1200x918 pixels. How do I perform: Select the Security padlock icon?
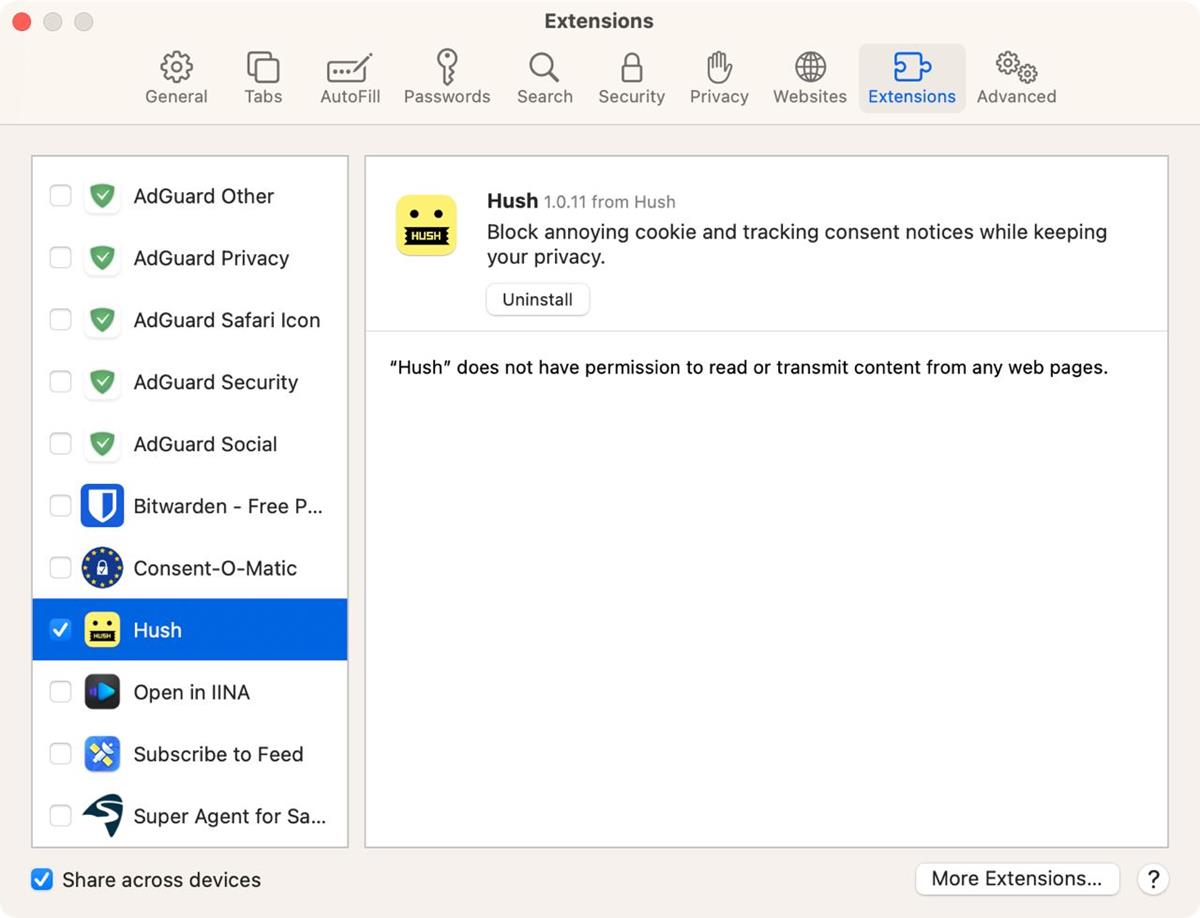pyautogui.click(x=631, y=75)
